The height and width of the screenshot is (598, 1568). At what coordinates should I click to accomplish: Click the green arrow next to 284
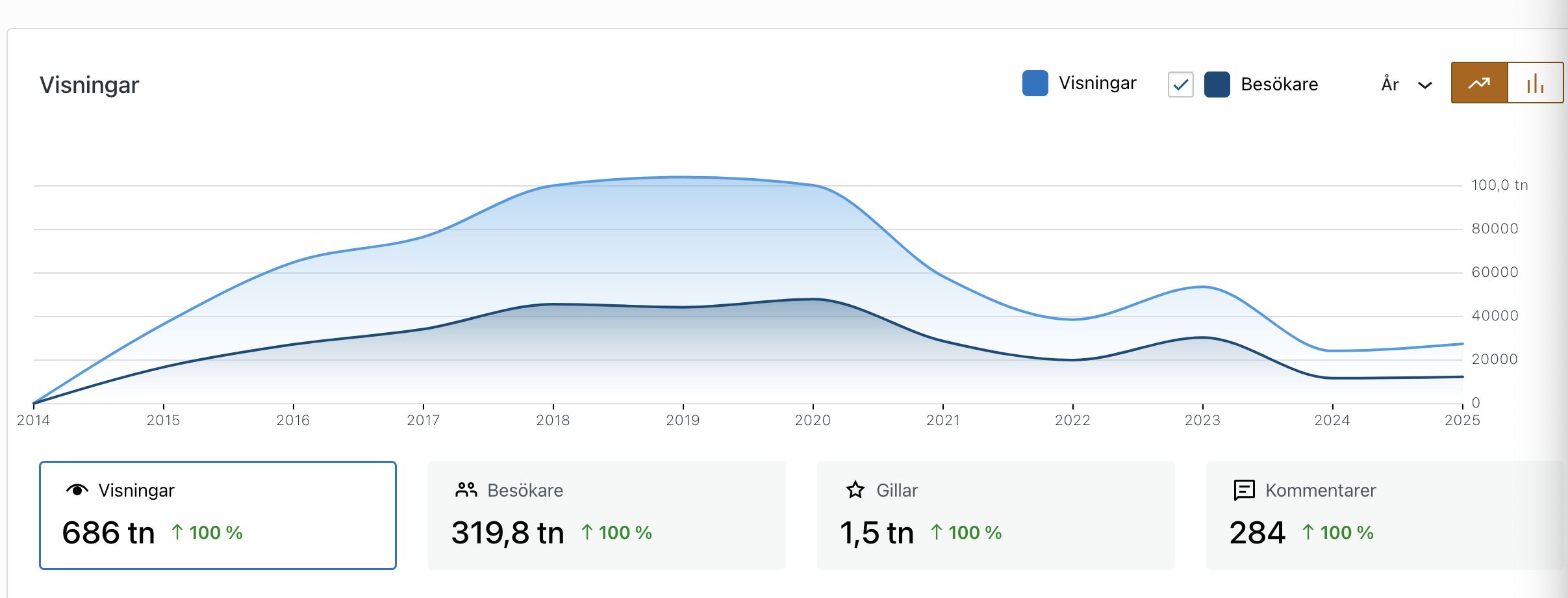pos(1308,532)
